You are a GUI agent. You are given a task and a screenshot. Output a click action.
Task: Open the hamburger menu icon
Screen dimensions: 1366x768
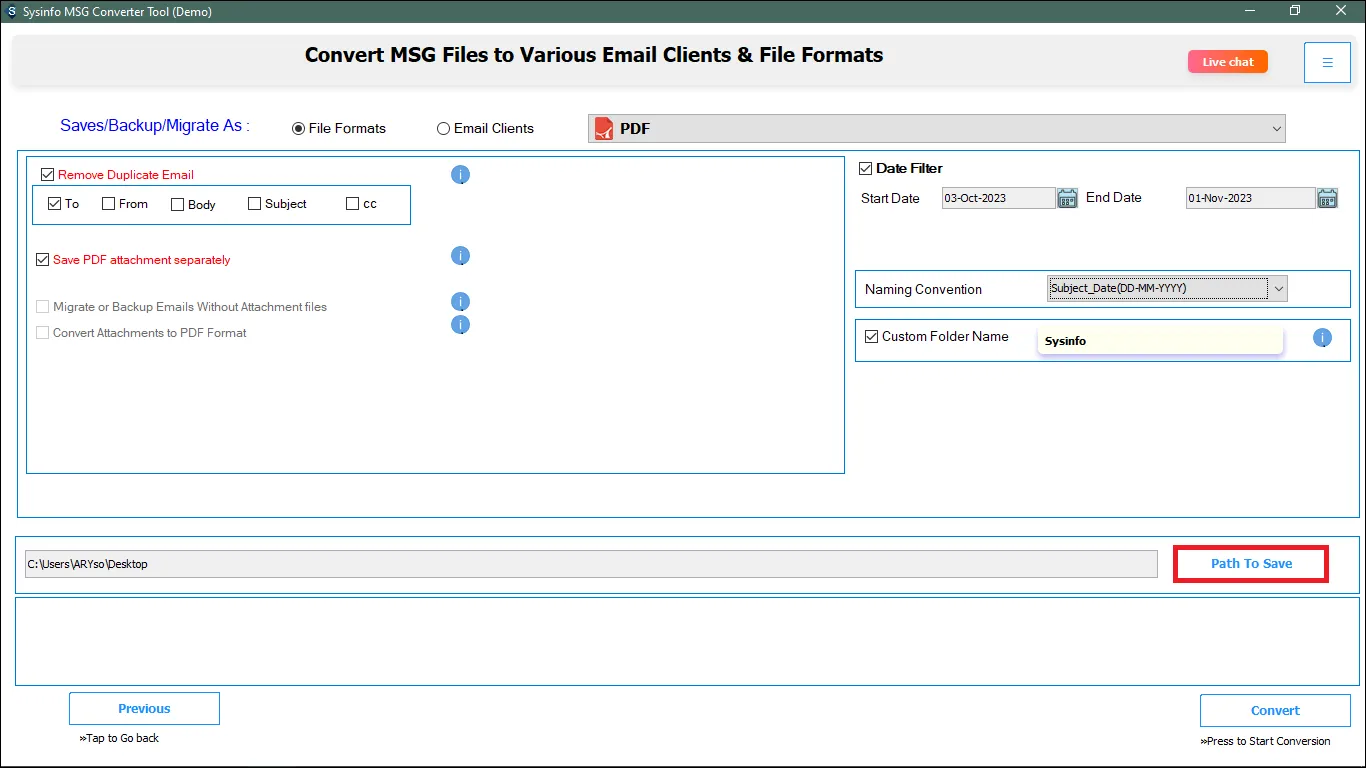1327,63
